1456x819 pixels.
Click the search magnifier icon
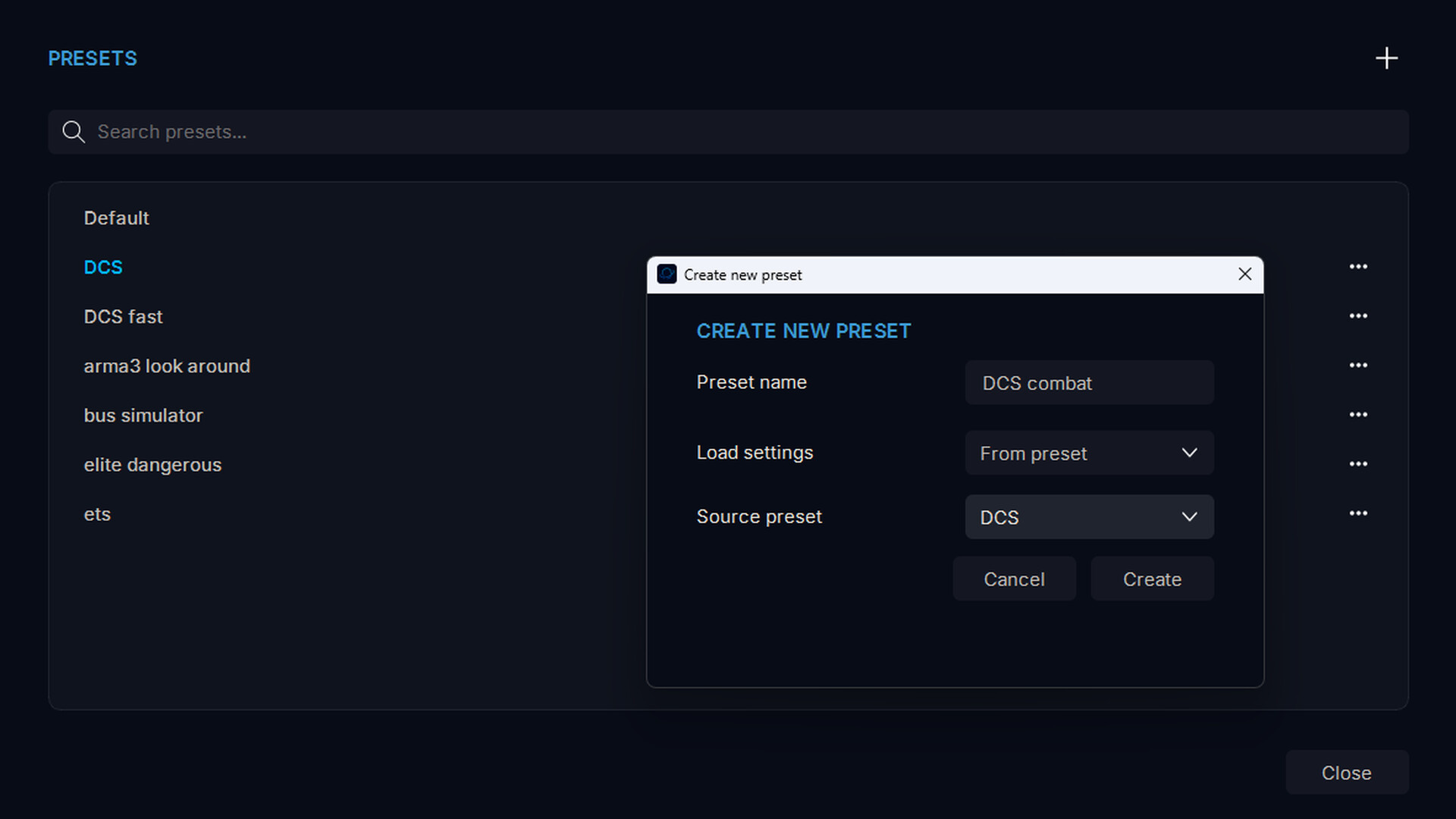click(x=74, y=132)
